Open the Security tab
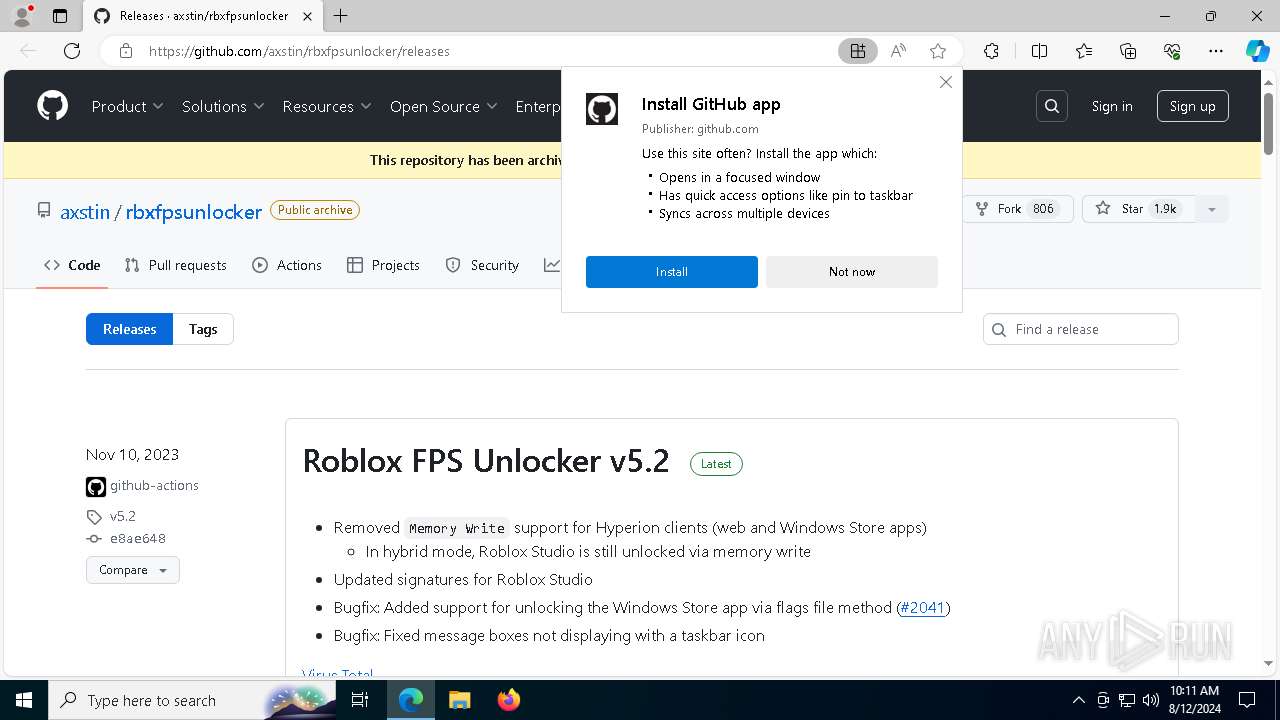 [x=482, y=265]
